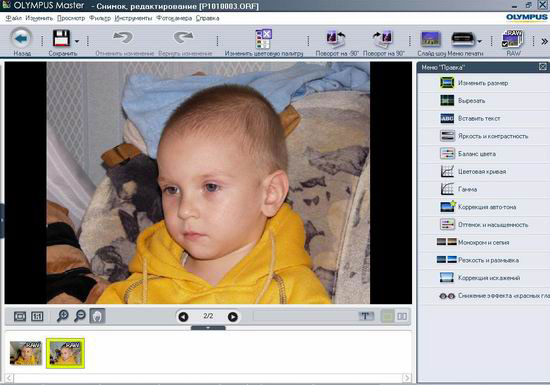Image resolution: width=550 pixels, height=385 pixels.
Task: Click Коррекция искажений icon
Action: pos(447,278)
